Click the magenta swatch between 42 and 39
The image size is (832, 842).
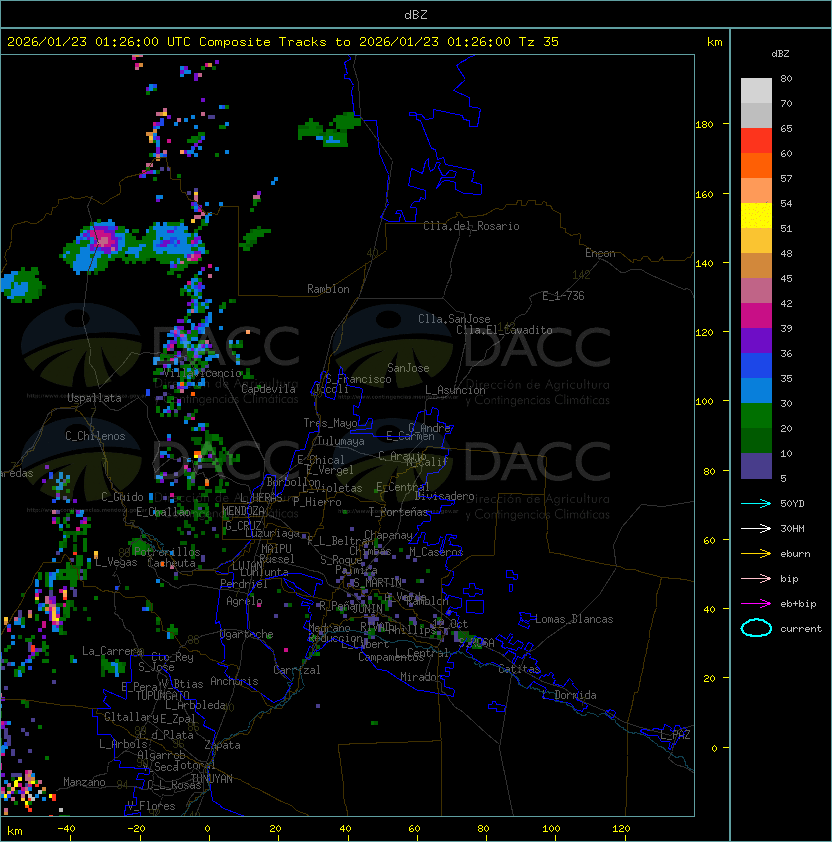756,315
